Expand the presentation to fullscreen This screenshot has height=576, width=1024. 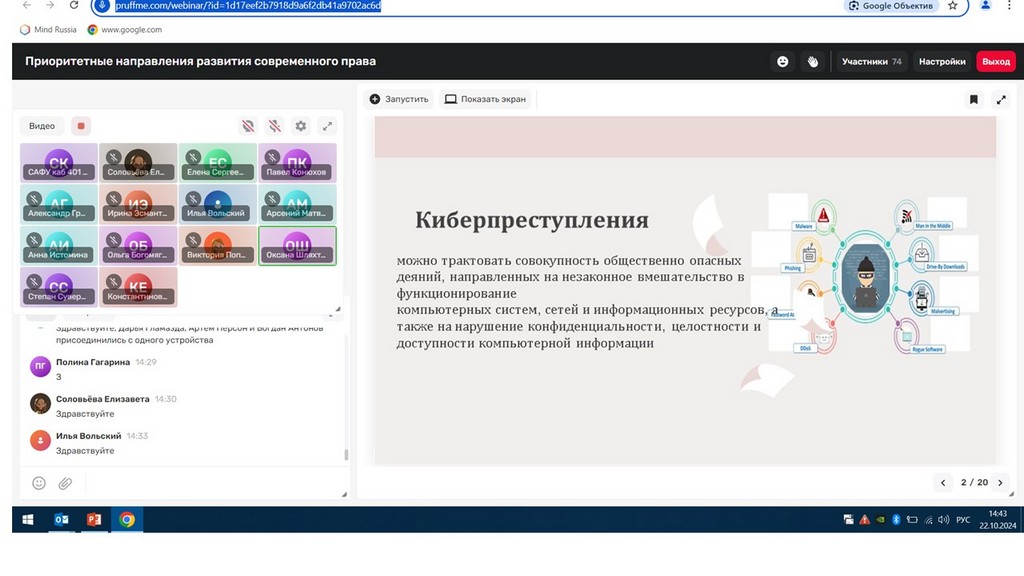(1001, 99)
